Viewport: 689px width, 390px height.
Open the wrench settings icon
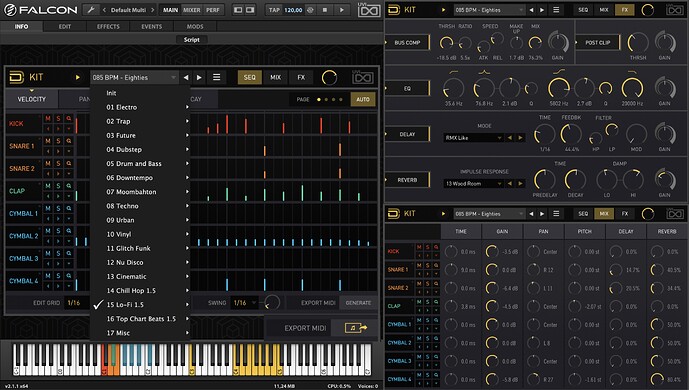pyautogui.click(x=91, y=10)
